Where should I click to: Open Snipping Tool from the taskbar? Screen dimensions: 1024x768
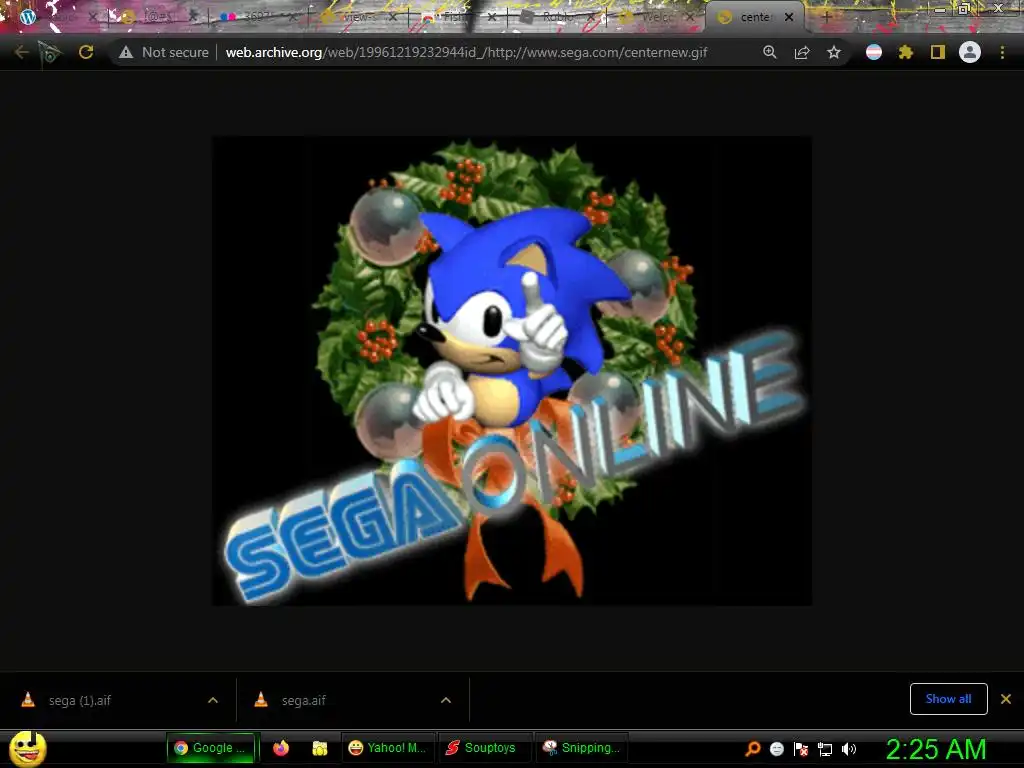click(x=581, y=748)
